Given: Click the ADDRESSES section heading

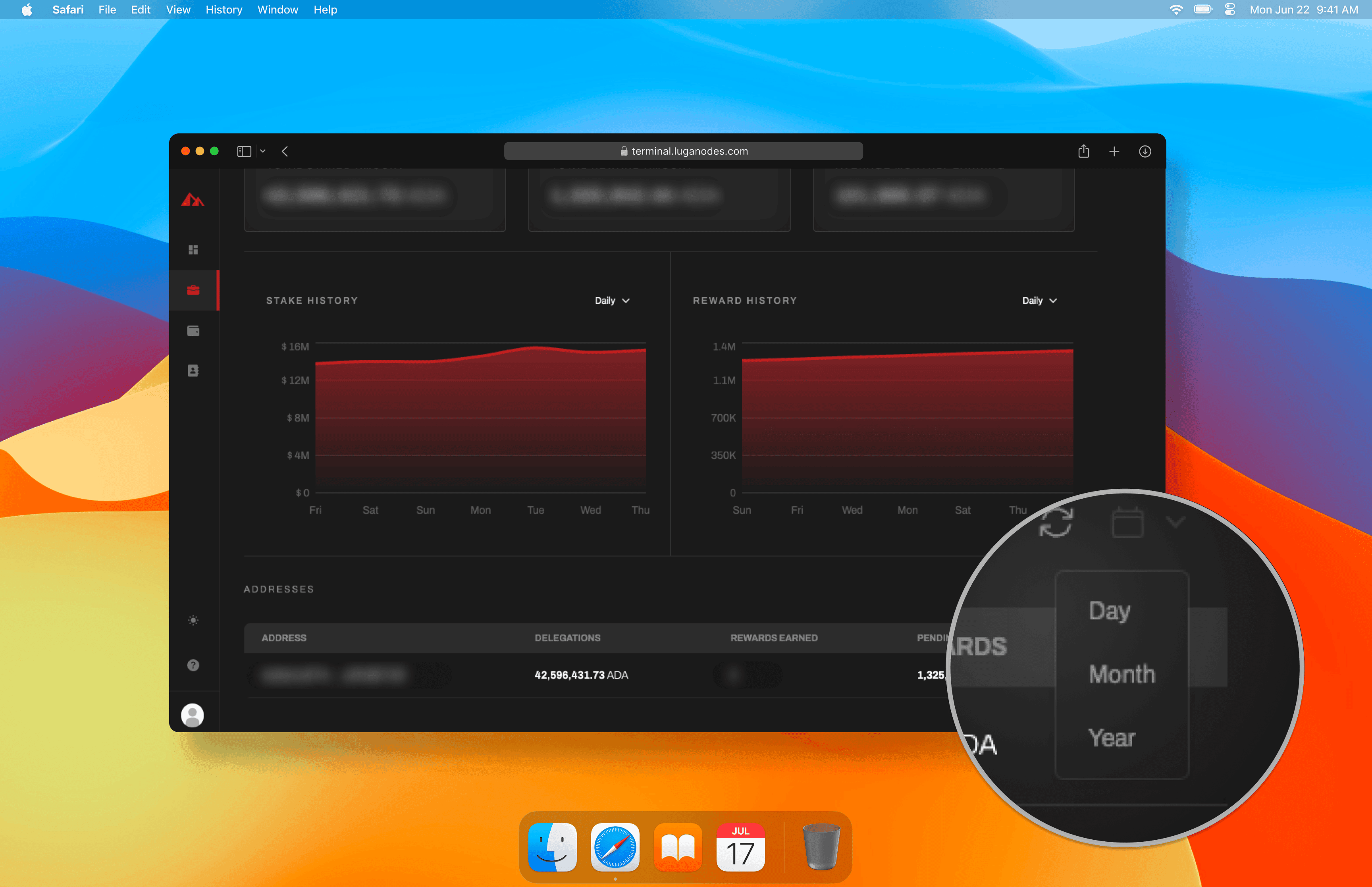Looking at the screenshot, I should point(279,589).
